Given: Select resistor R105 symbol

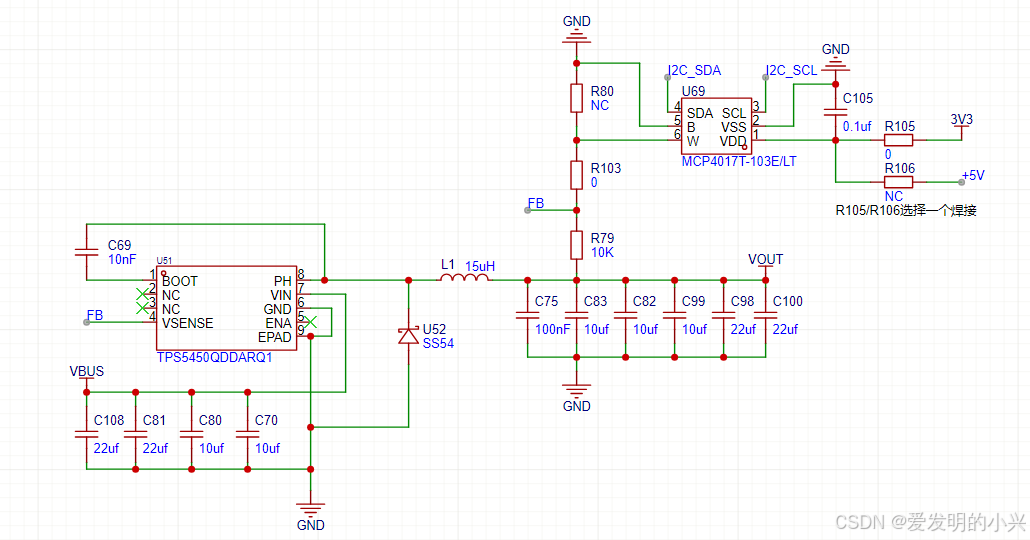Looking at the screenshot, I should [x=899, y=140].
